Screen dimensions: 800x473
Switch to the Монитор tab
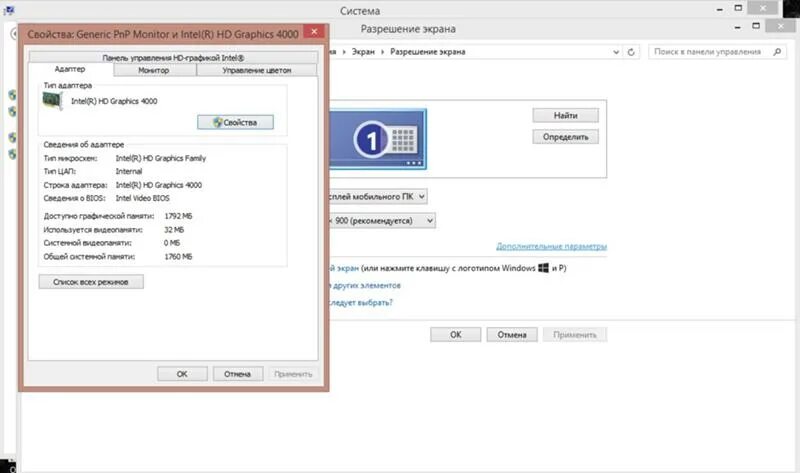click(154, 70)
